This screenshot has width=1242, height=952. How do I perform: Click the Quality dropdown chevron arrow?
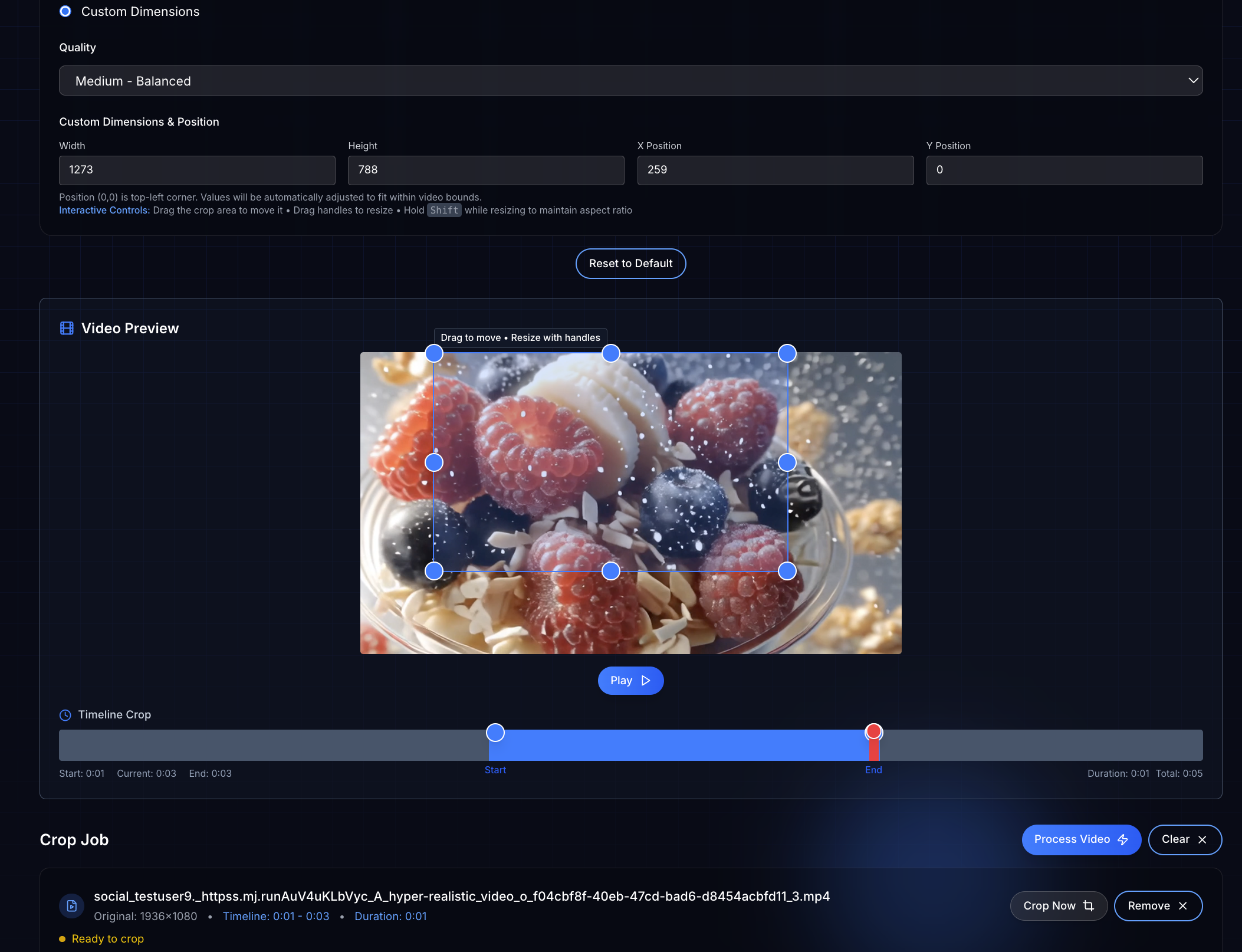click(x=1193, y=81)
